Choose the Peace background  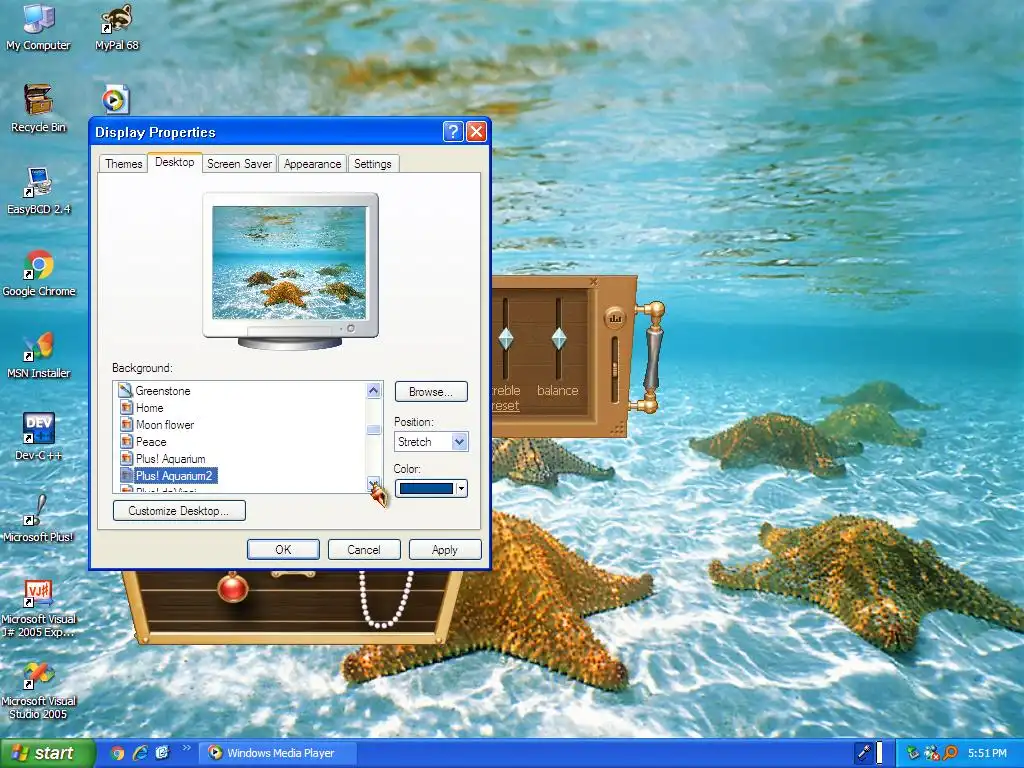coord(151,441)
